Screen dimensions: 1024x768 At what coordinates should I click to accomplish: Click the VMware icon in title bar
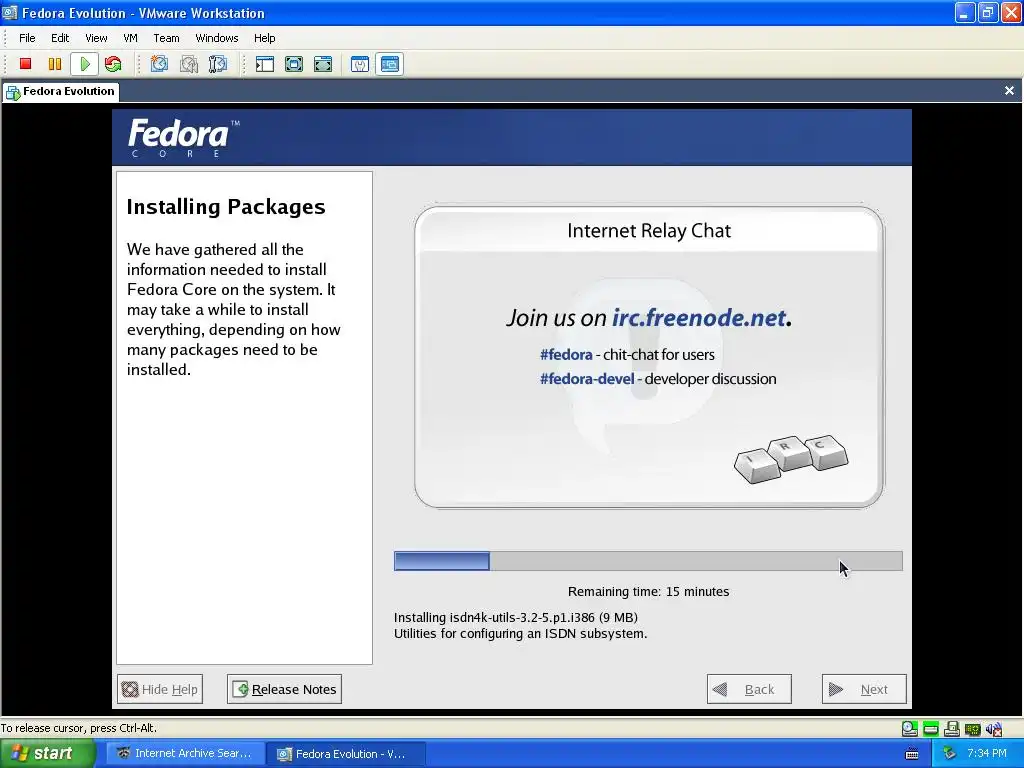10,13
